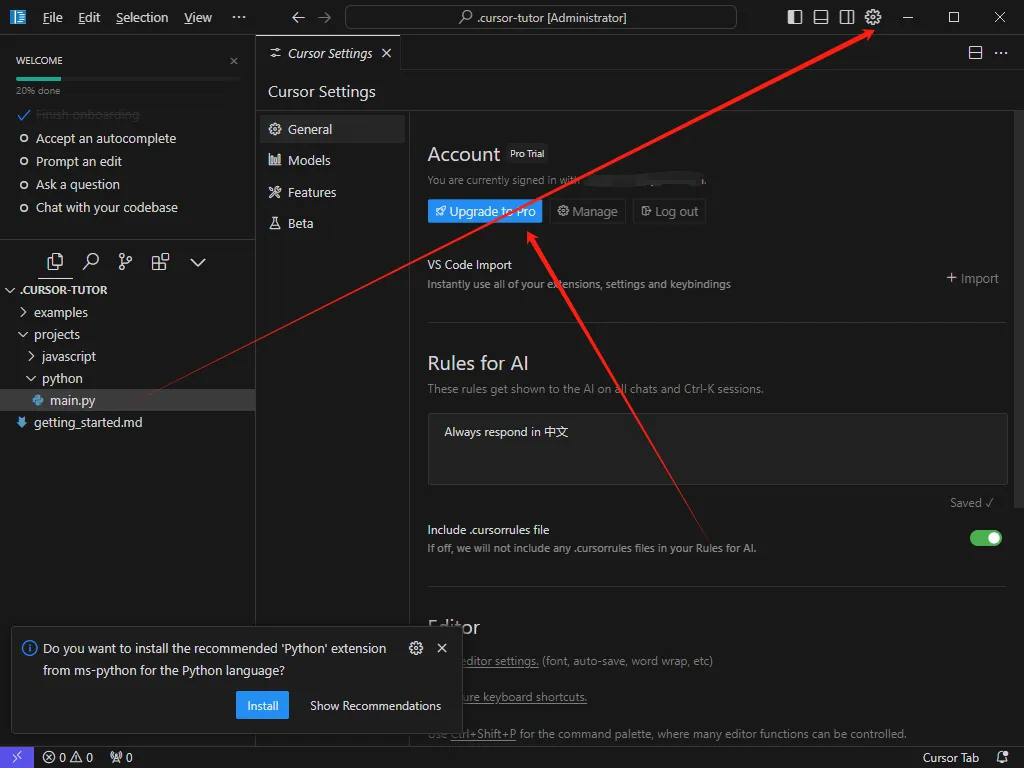Click the split editor layout icon
Image resolution: width=1024 pixels, height=768 pixels.
(x=975, y=53)
